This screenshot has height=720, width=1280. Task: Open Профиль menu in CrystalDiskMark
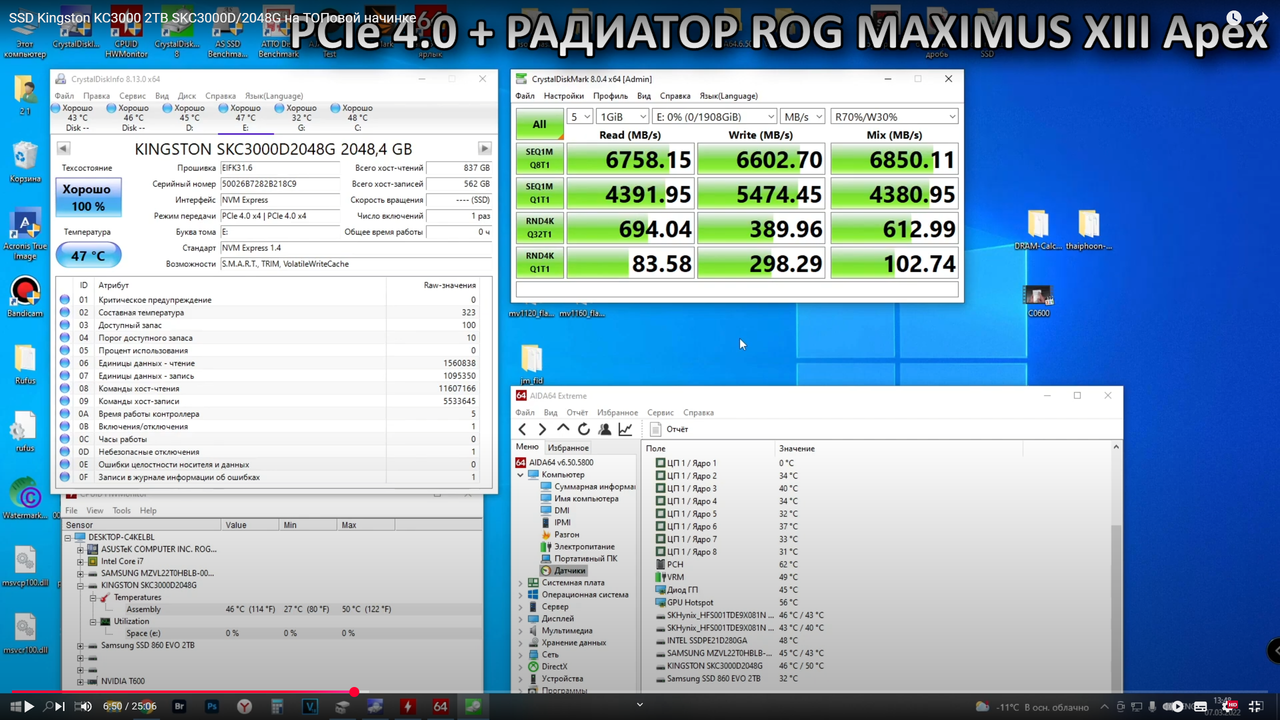click(x=610, y=96)
